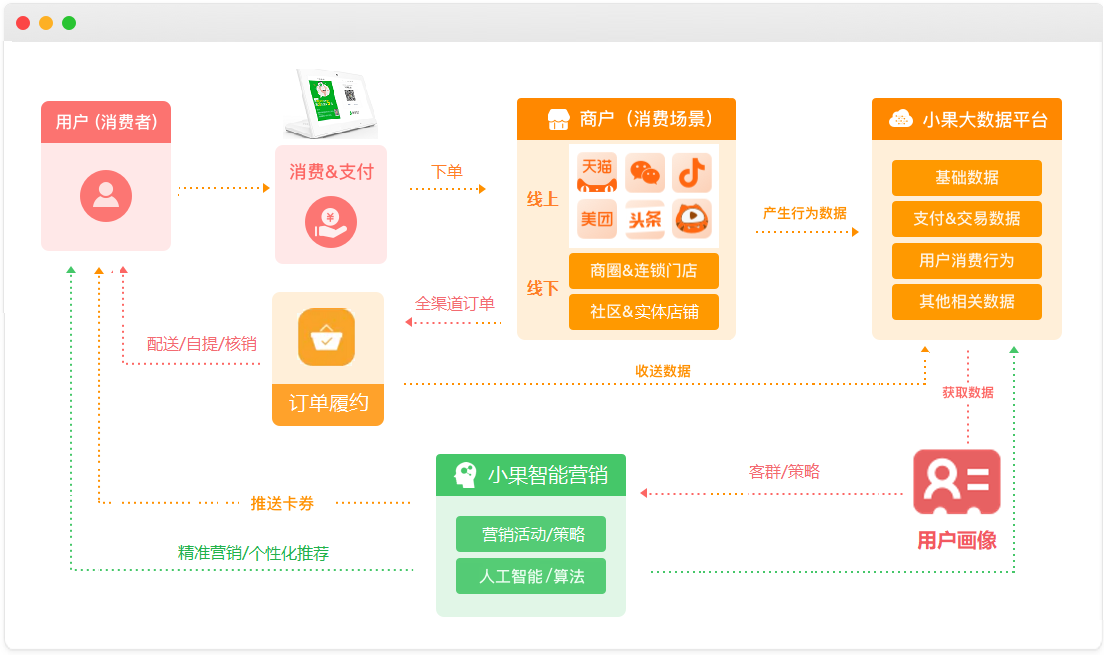The image size is (1106, 655).
Task: Click the Tmall (天猫) platform icon
Action: (597, 173)
